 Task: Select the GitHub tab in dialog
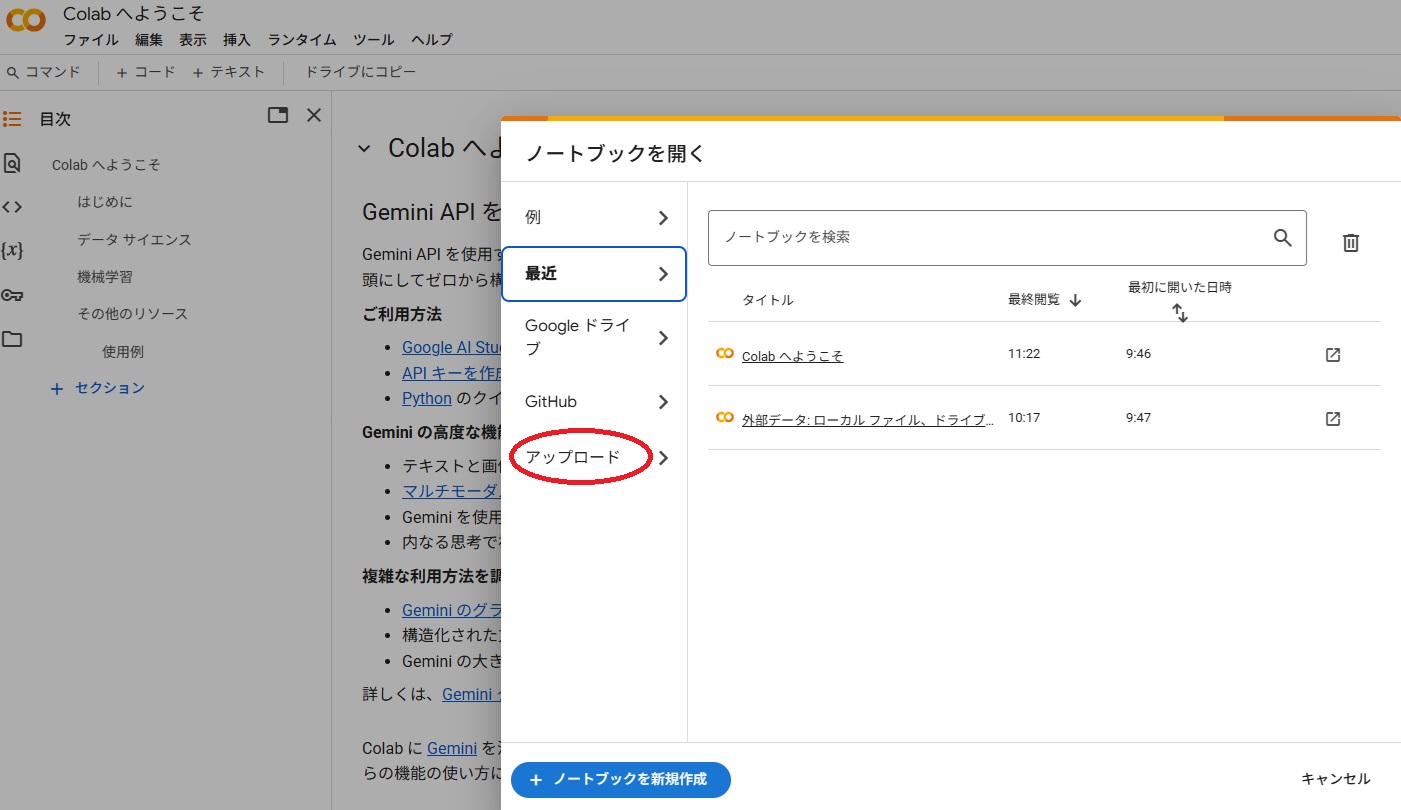594,402
